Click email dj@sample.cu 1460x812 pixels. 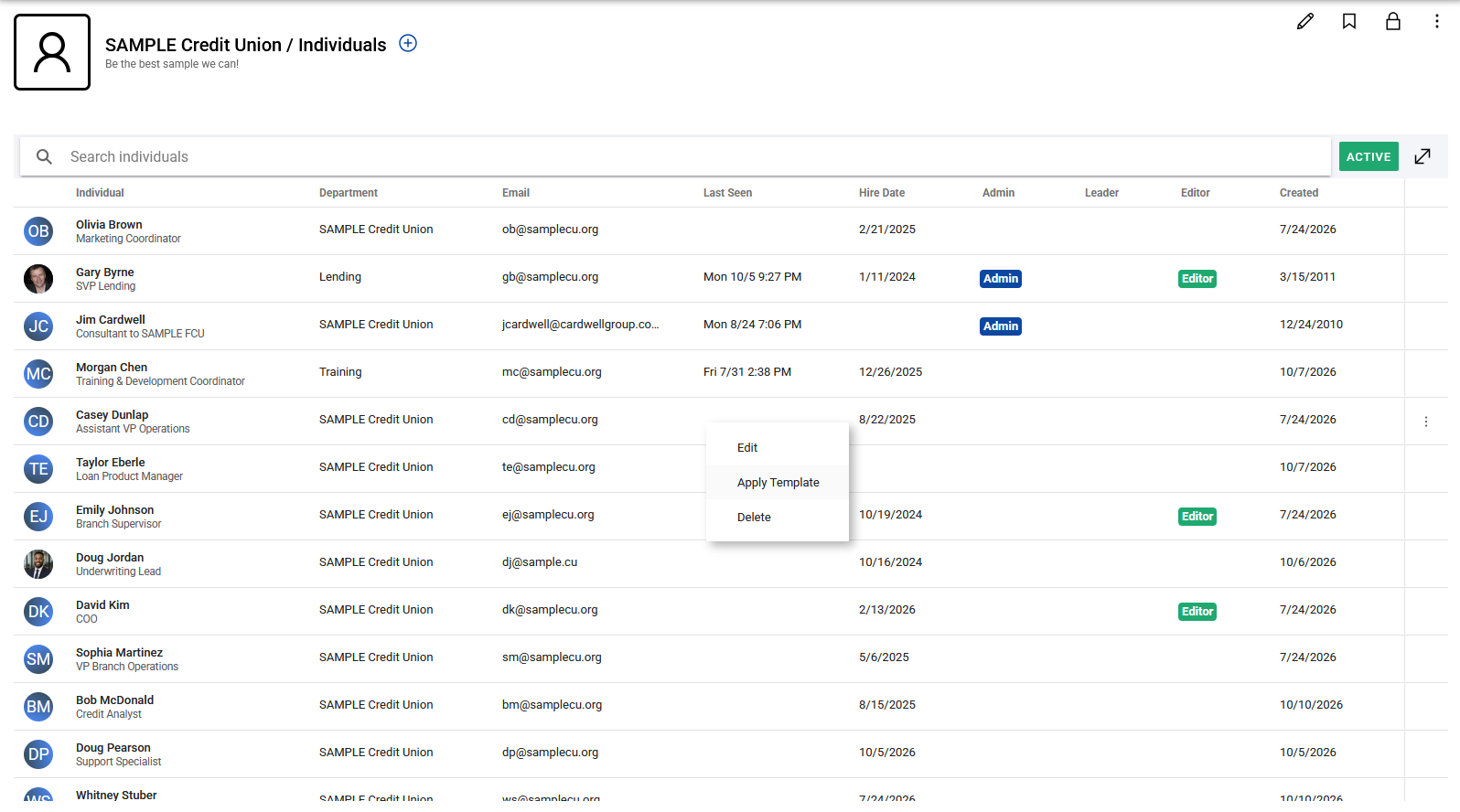540,562
